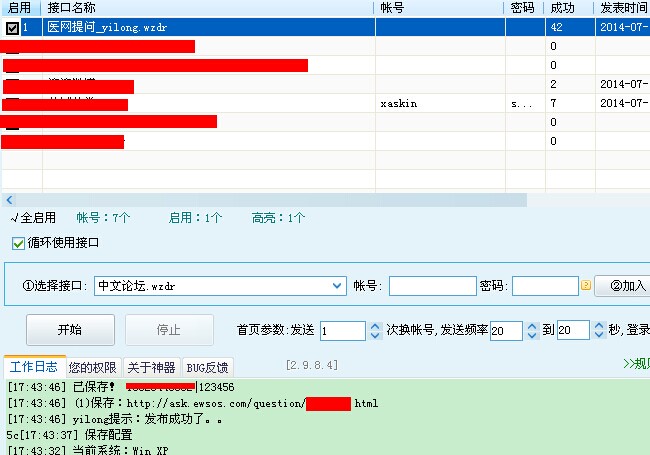Viewport: 650px width, 455px height.
Task: Click the 帐号 input field beside 选择接口
Action: pos(432,286)
